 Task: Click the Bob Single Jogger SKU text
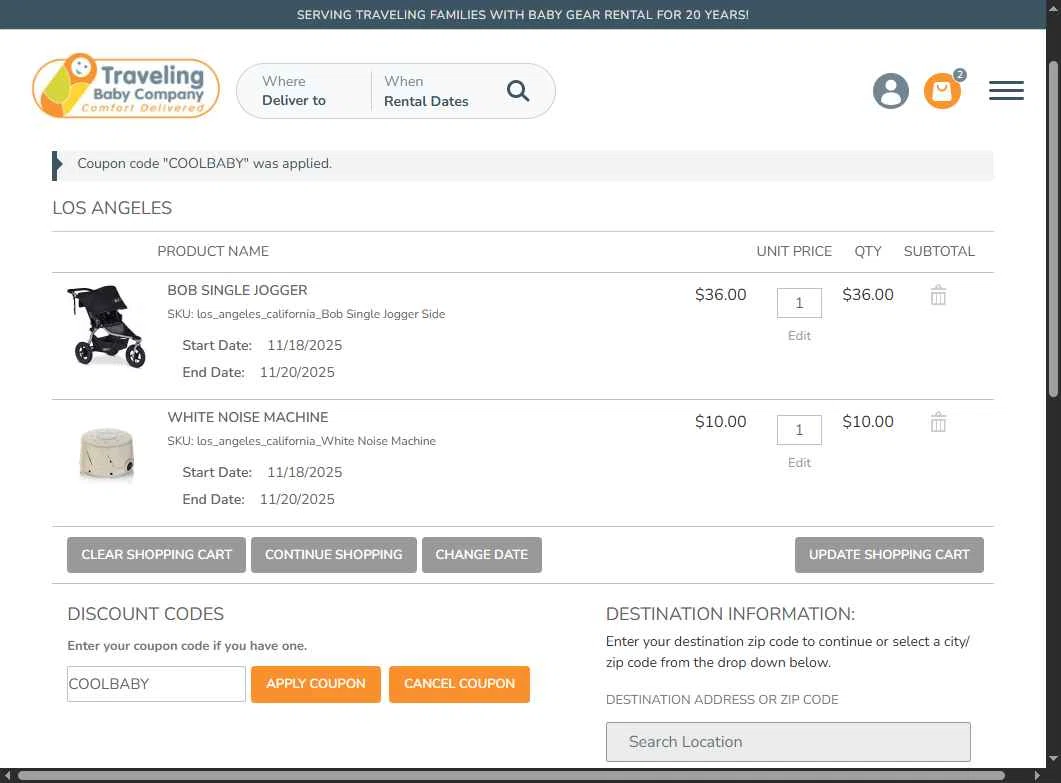click(x=306, y=314)
